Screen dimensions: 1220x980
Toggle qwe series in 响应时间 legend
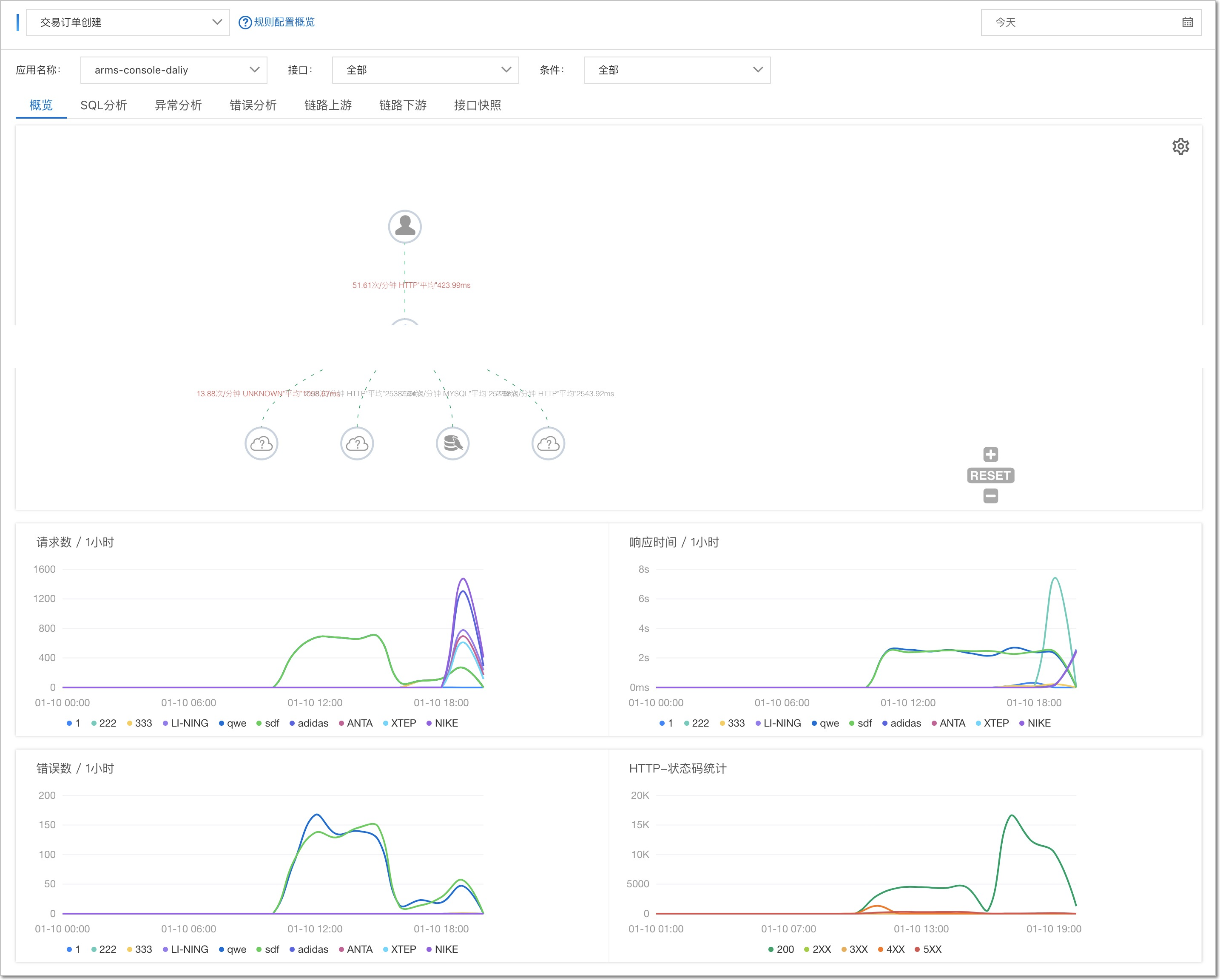825,723
